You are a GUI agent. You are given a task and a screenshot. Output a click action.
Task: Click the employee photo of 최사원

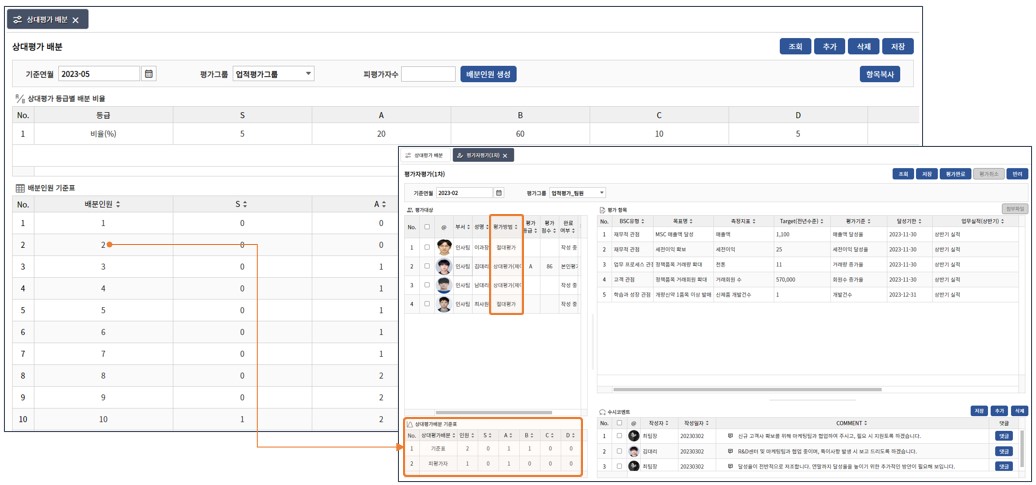click(x=444, y=304)
